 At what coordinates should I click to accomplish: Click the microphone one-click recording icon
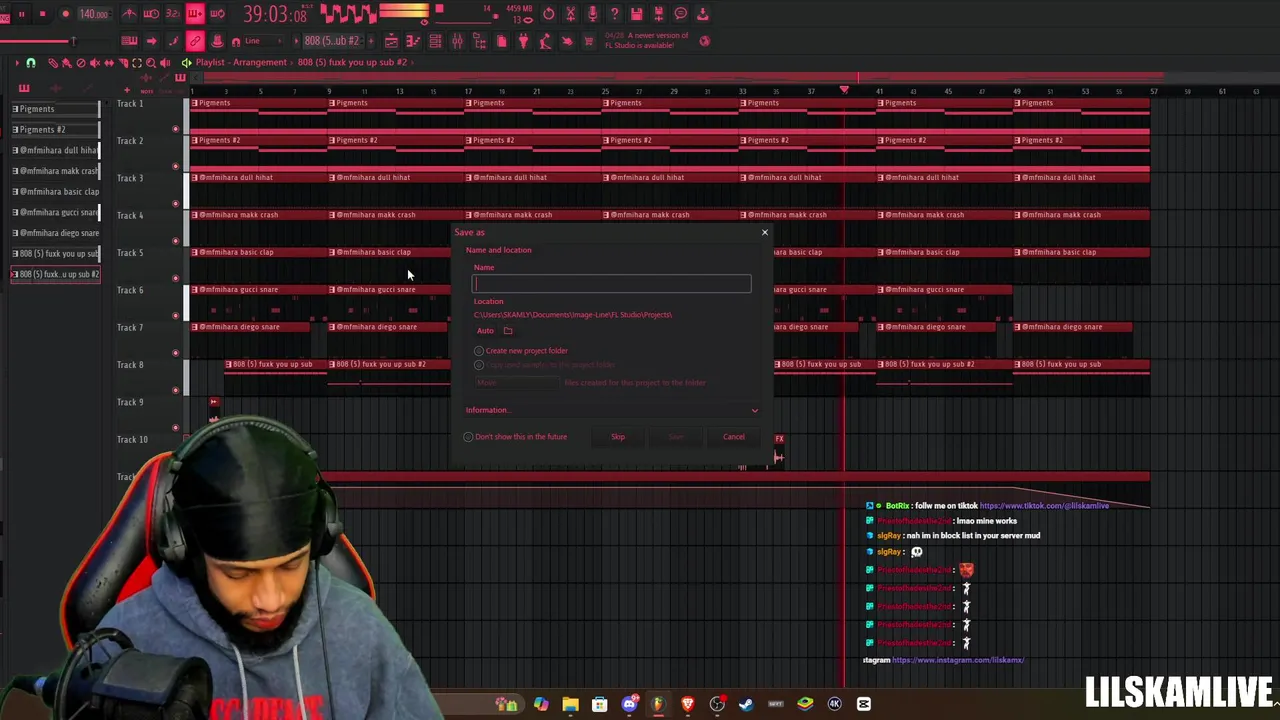(x=592, y=14)
